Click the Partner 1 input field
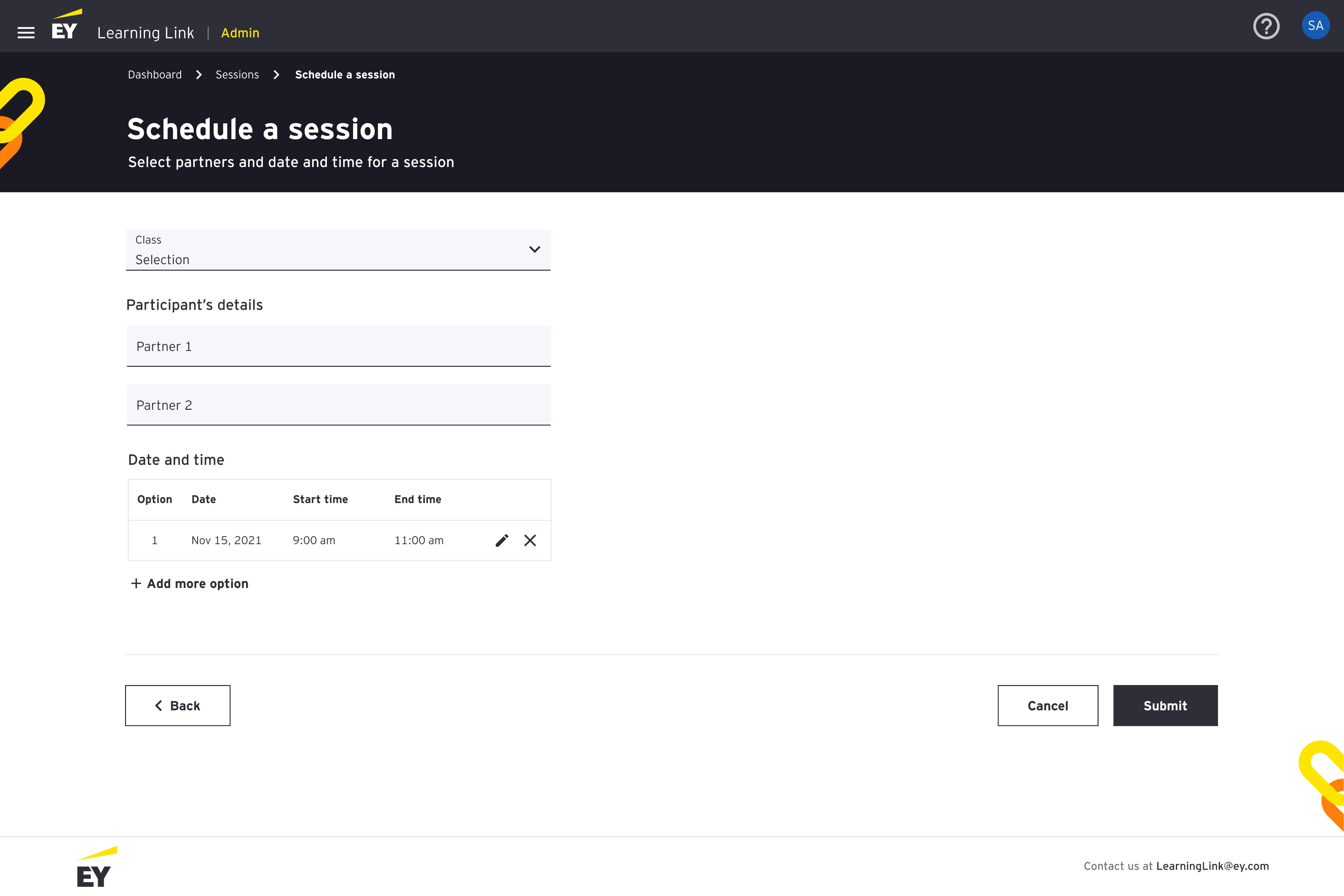This screenshot has height=896, width=1344. pyautogui.click(x=338, y=346)
